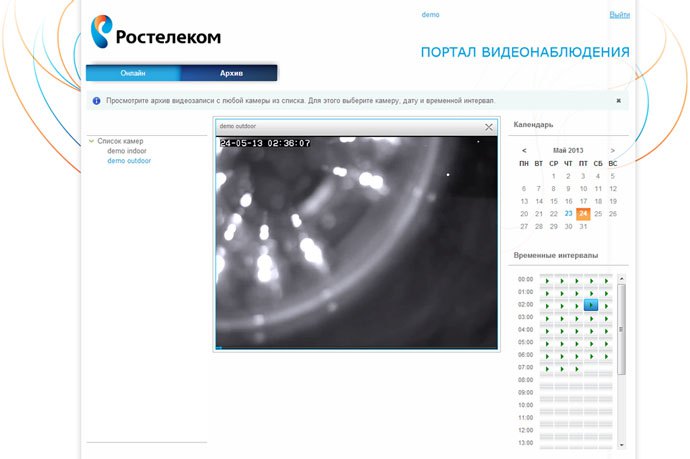This screenshot has width=690, height=459.
Task: Play the second interval in the 03:00 row
Action: tap(562, 318)
